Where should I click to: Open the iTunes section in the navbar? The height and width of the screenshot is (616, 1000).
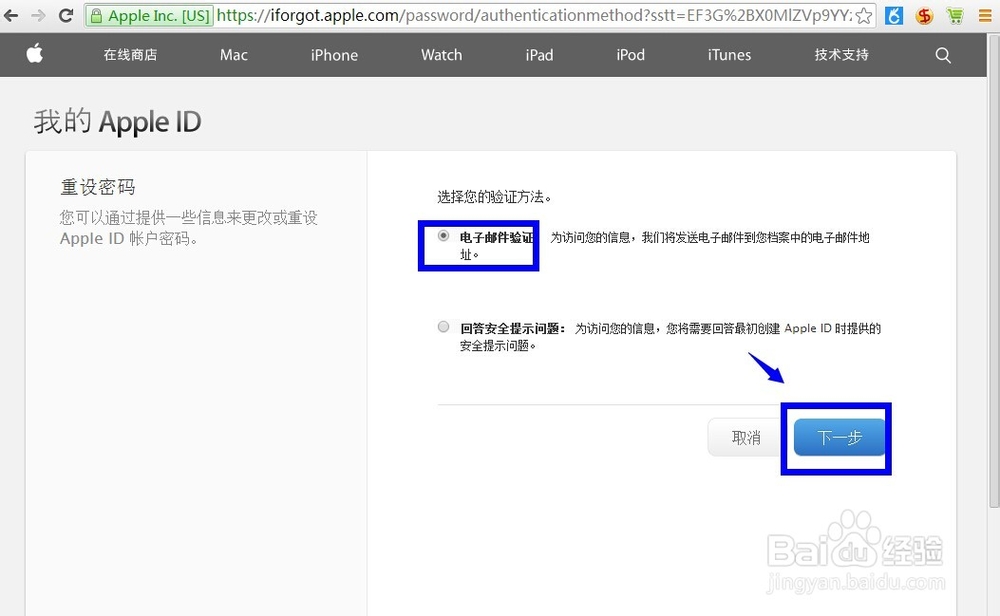[728, 55]
